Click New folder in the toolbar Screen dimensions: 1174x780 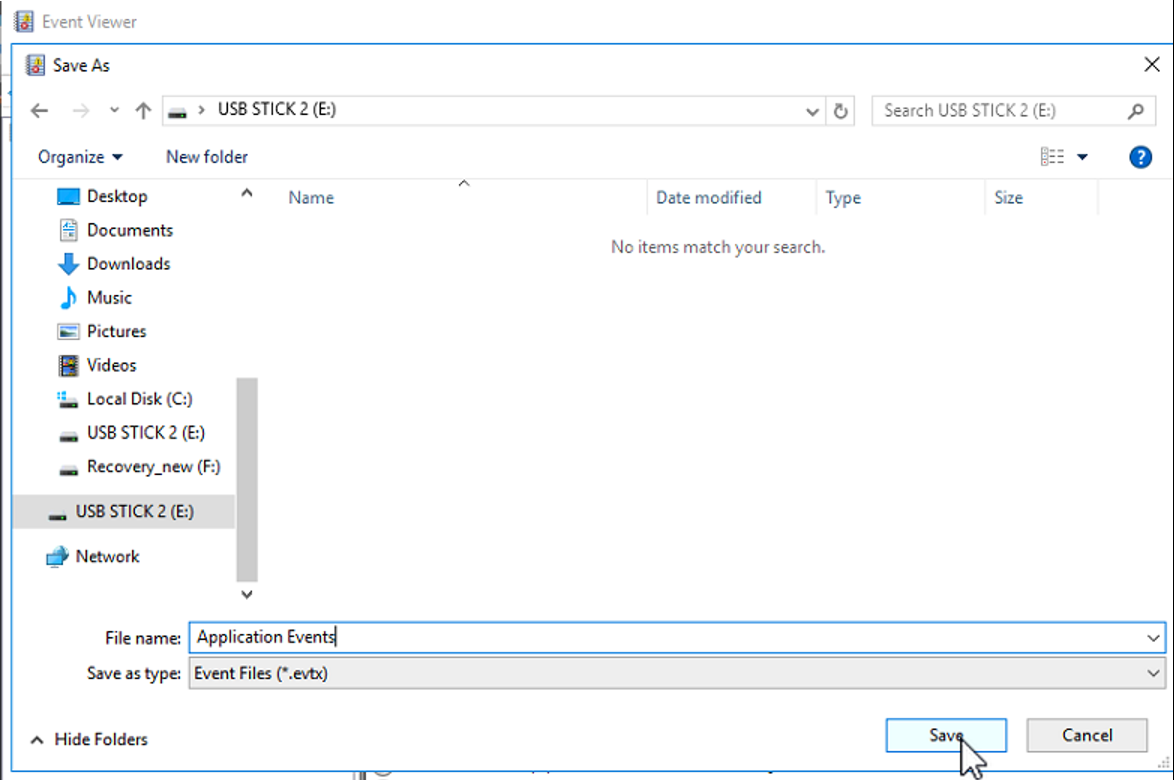pyautogui.click(x=207, y=157)
